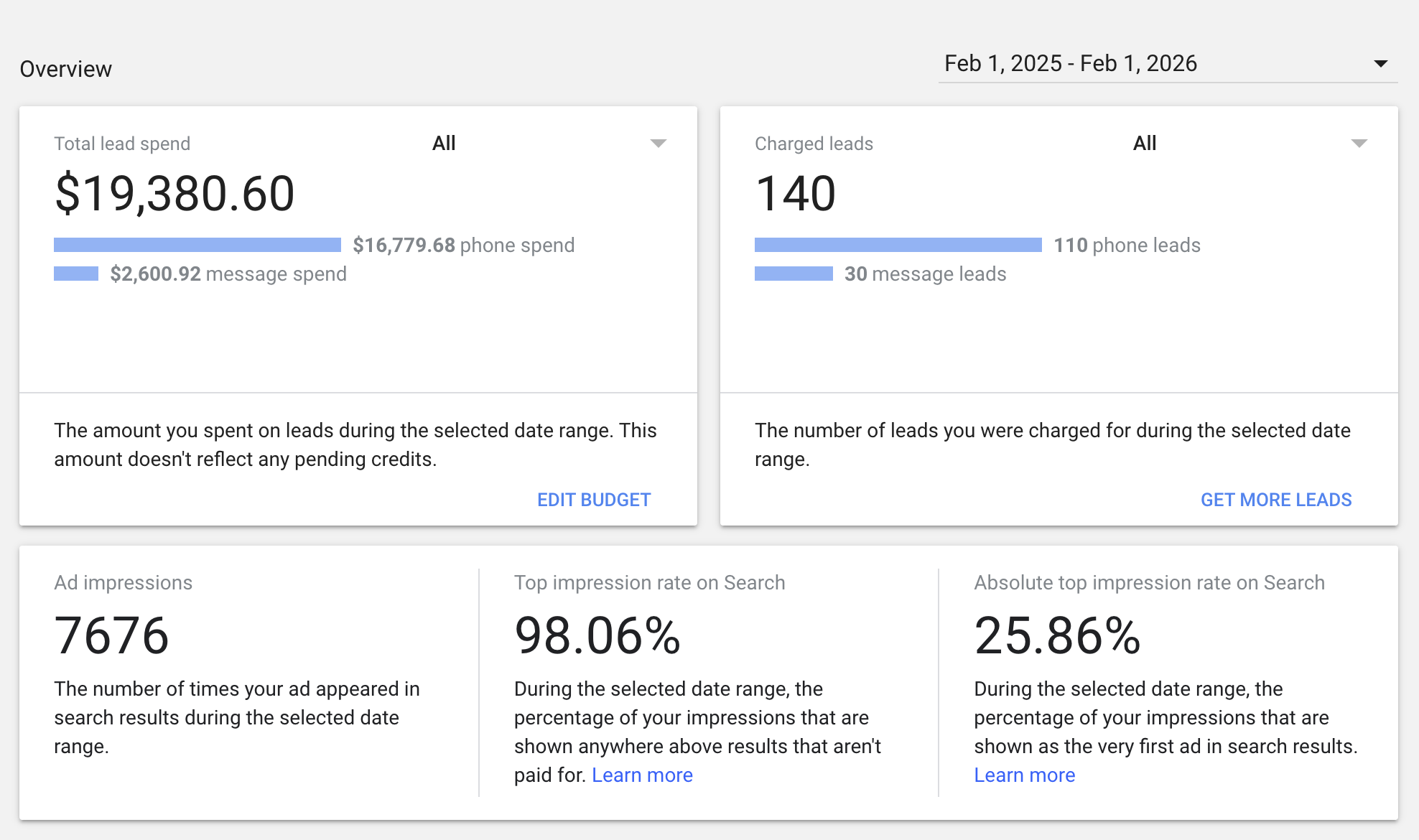Click the 98.06% top impression rate value

597,636
